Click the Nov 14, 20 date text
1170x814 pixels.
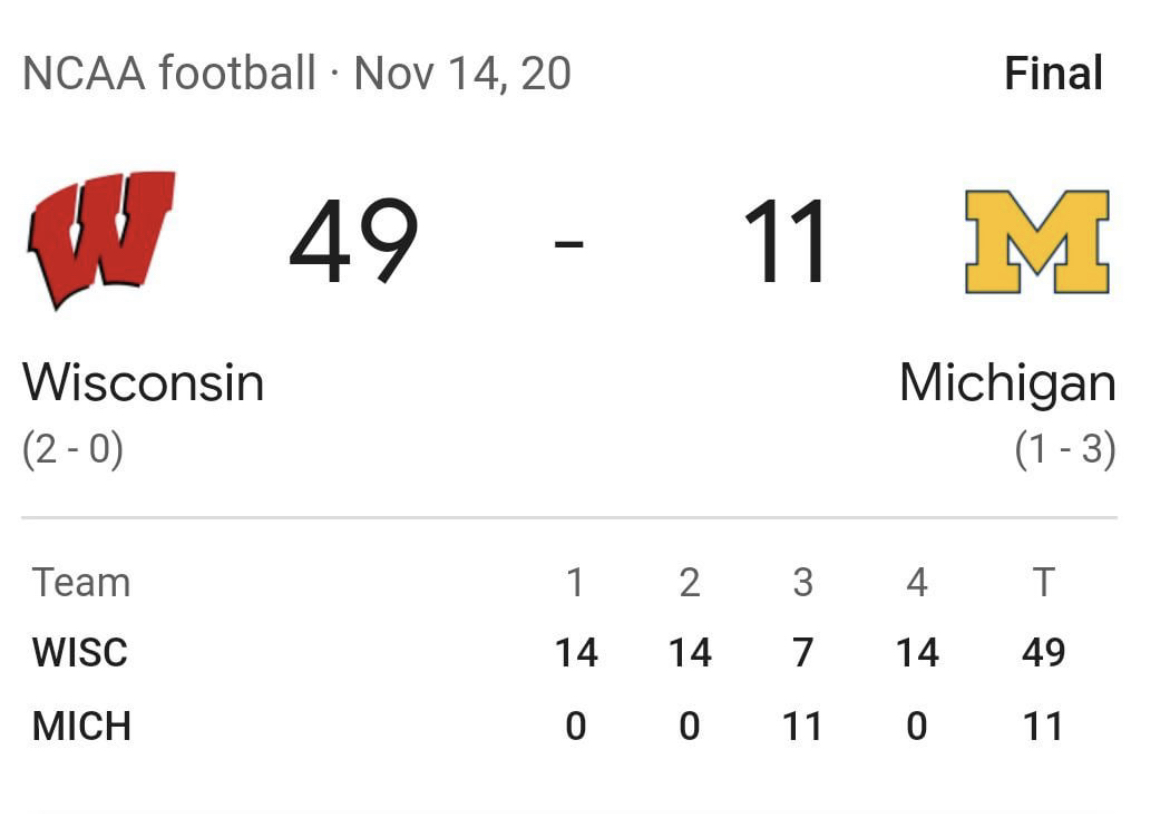463,74
